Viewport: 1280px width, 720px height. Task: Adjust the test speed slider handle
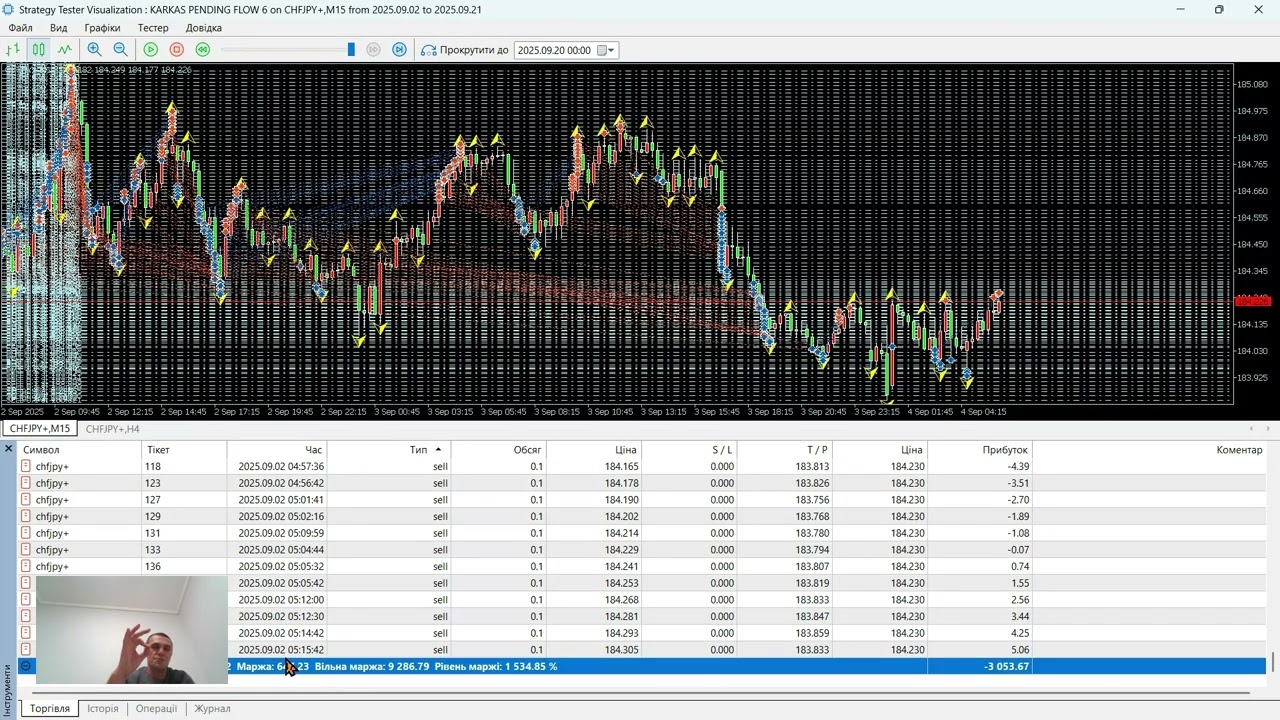click(351, 50)
